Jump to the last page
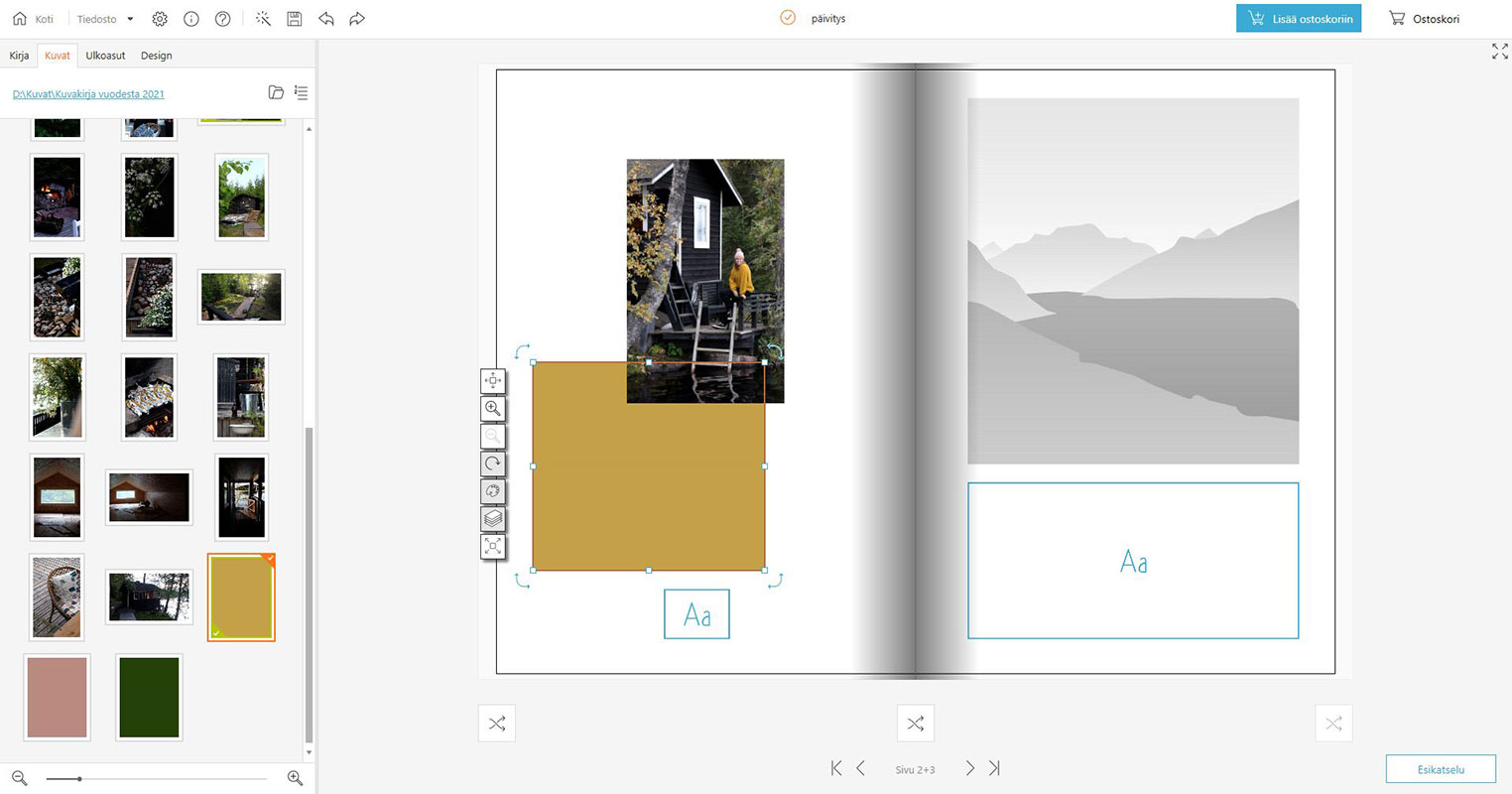The image size is (1512, 794). [994, 768]
